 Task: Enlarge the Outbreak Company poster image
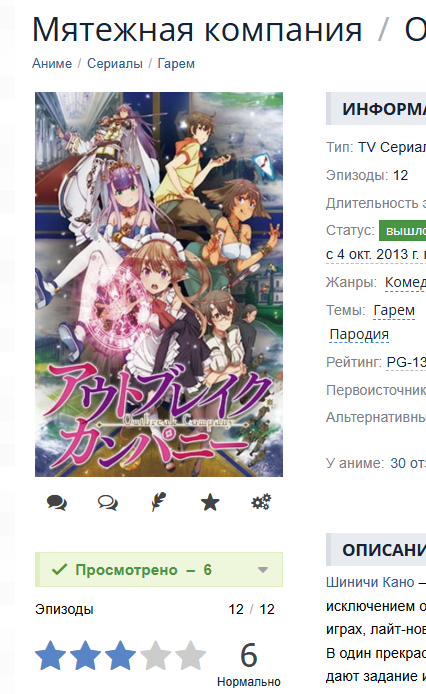pos(159,284)
